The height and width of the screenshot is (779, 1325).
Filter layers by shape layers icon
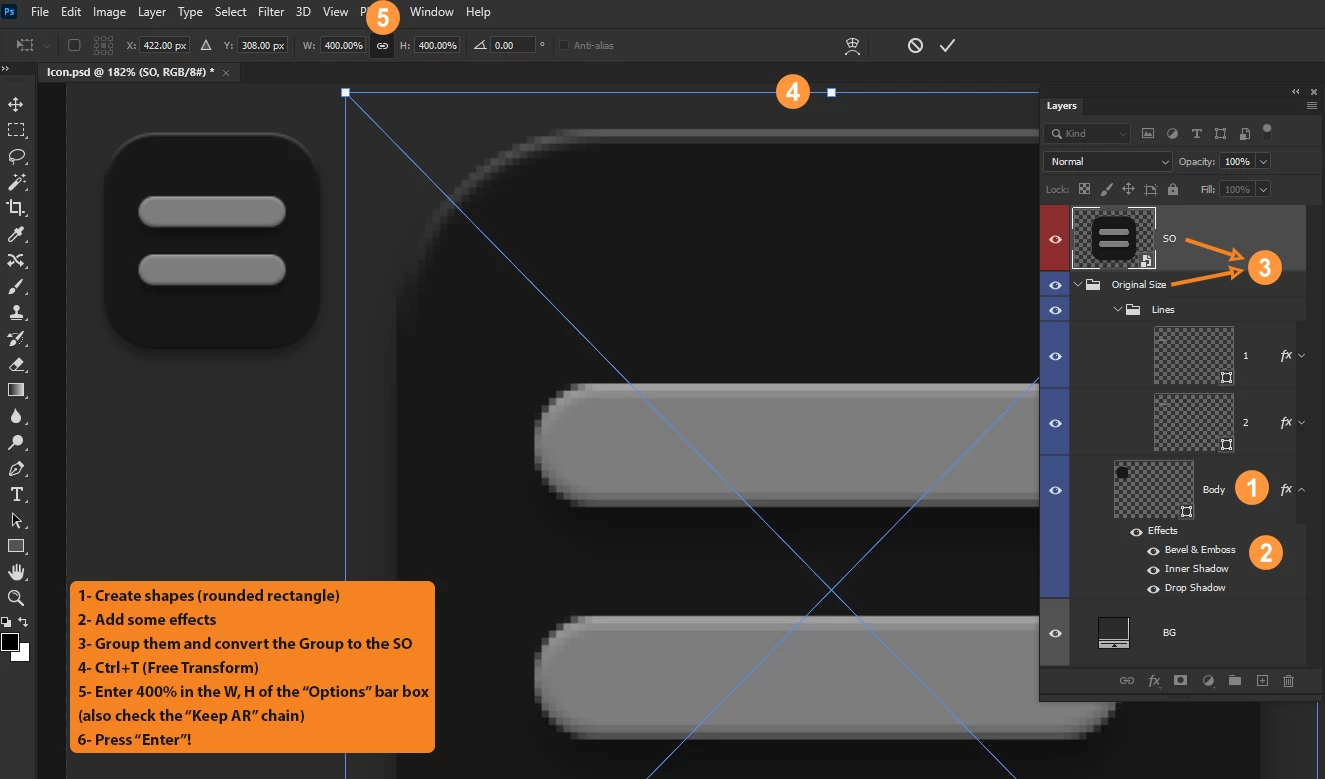click(1220, 133)
